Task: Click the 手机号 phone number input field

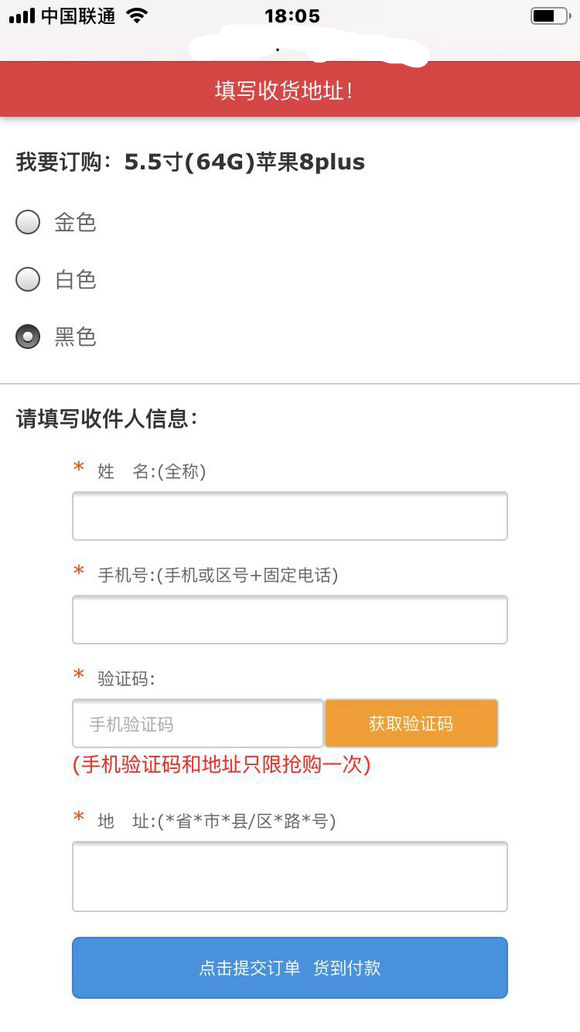Action: point(289,620)
